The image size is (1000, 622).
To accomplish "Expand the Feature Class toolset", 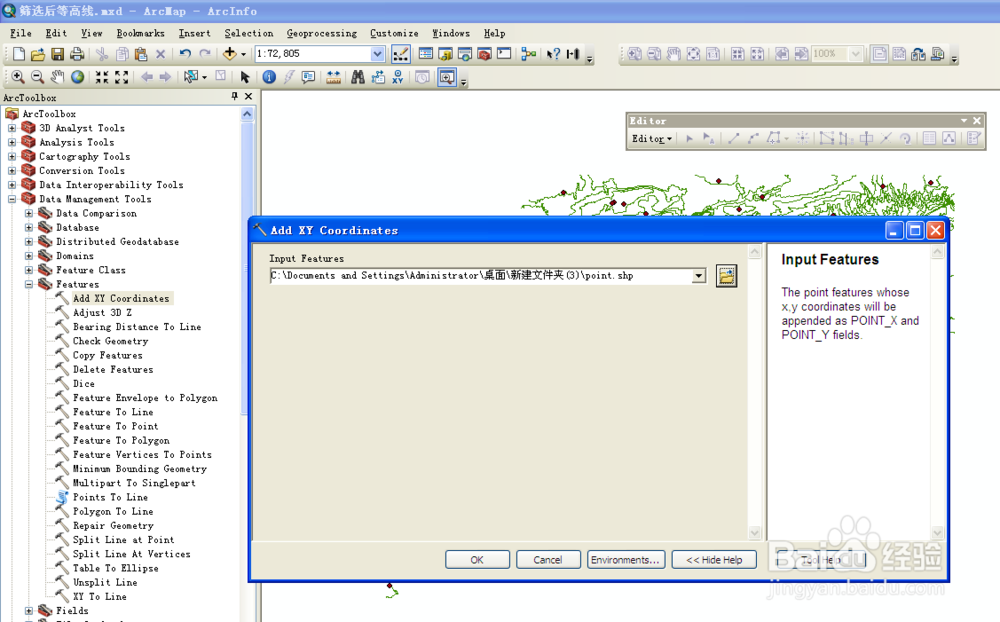I will point(29,270).
